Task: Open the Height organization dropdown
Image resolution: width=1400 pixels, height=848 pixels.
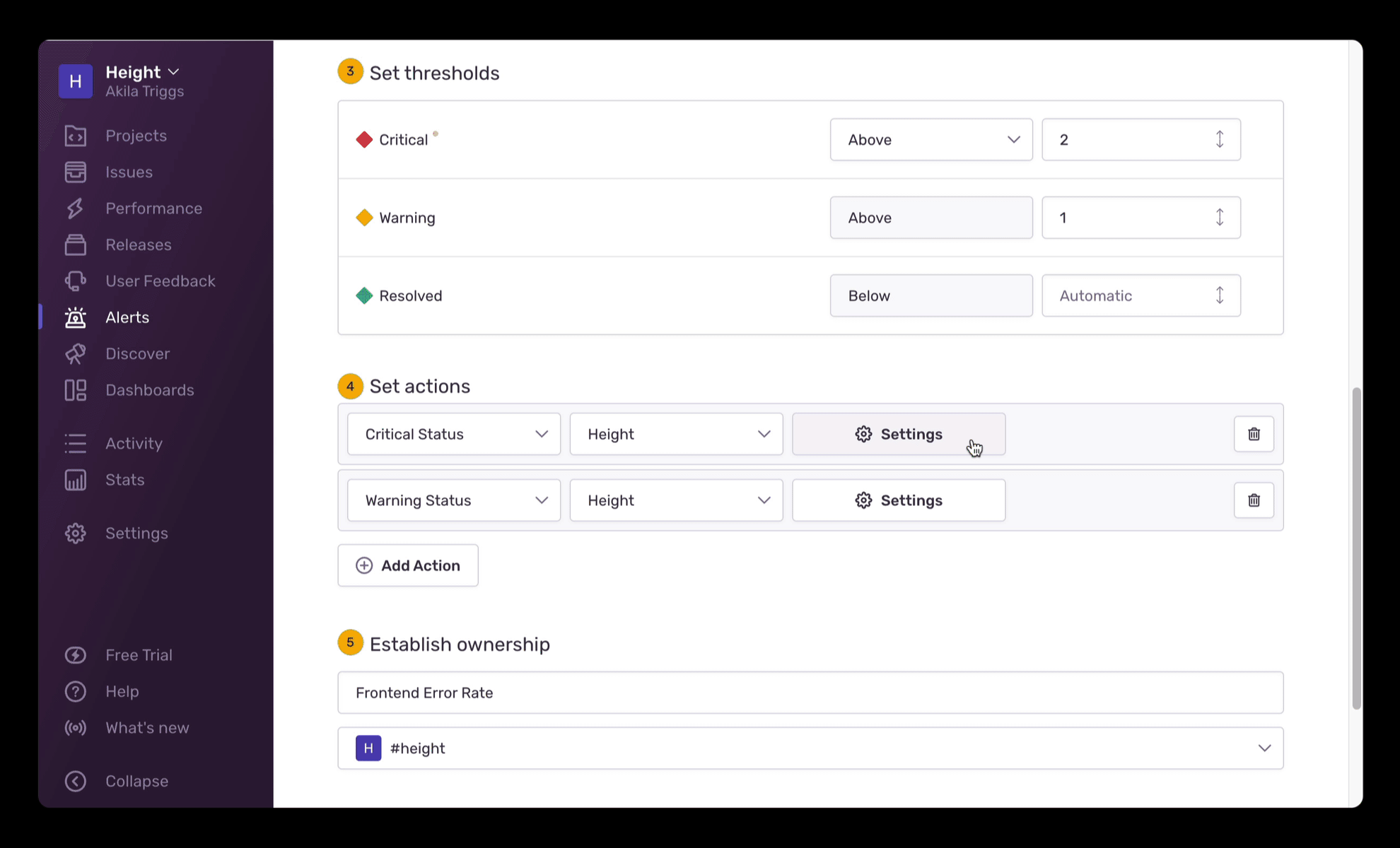Action: click(142, 72)
